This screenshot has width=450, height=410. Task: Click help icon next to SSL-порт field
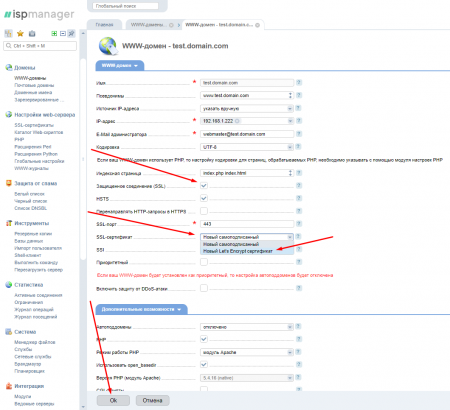(299, 224)
